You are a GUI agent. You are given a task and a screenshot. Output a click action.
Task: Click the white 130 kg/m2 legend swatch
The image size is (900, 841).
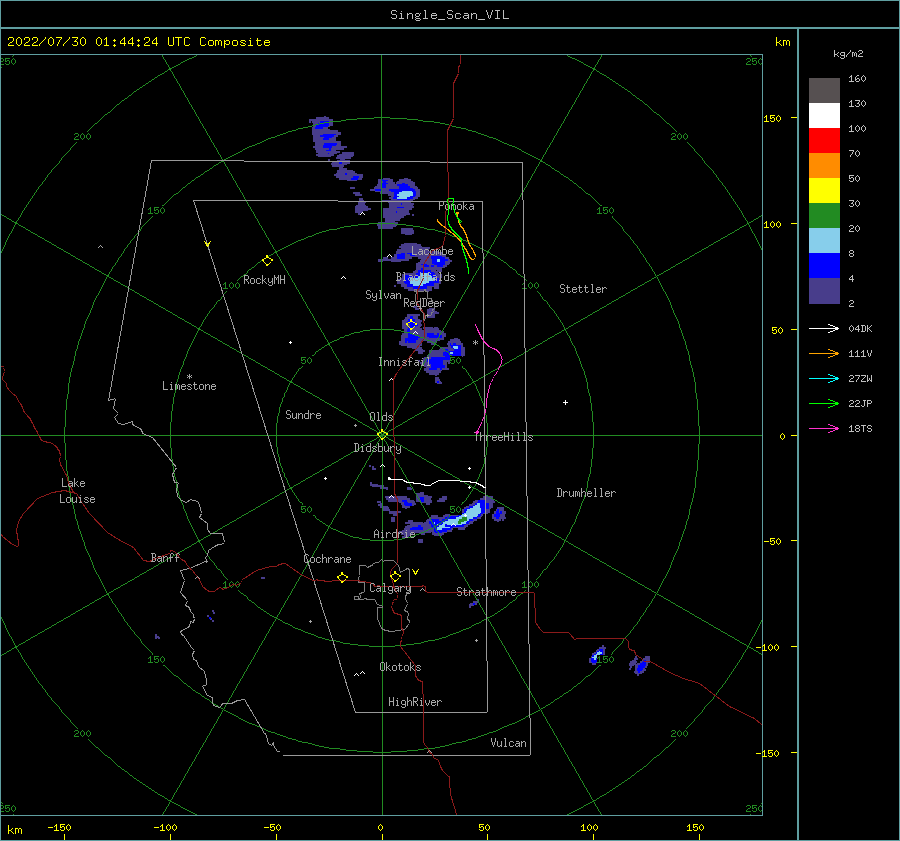click(x=824, y=115)
